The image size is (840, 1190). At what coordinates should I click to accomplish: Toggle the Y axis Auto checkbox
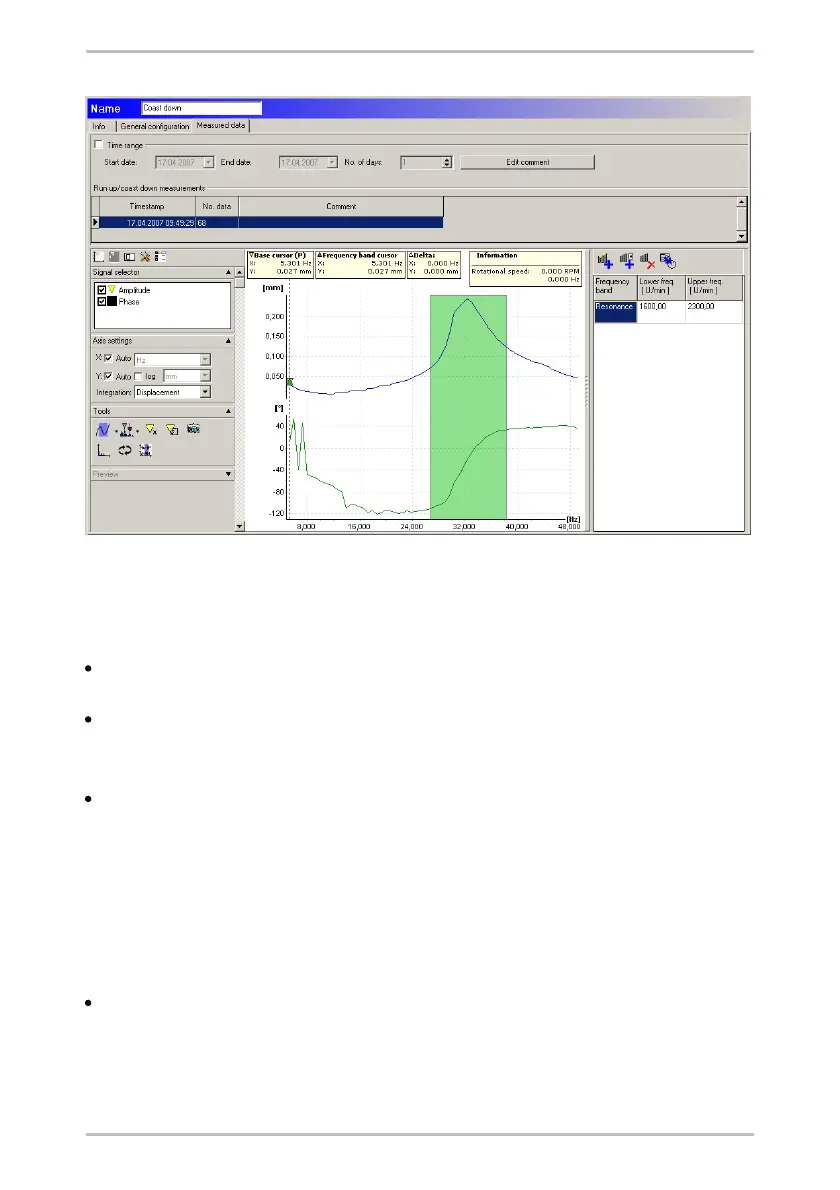(108, 376)
